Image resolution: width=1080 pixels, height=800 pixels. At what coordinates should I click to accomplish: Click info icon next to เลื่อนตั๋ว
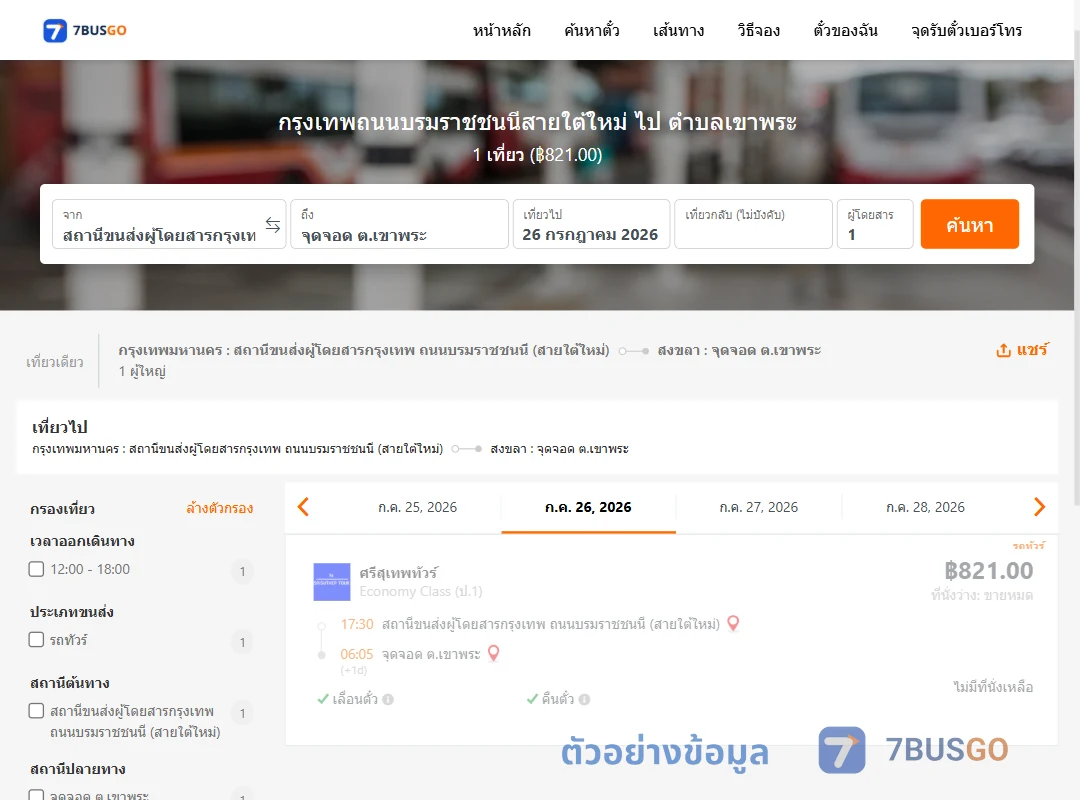[388, 699]
